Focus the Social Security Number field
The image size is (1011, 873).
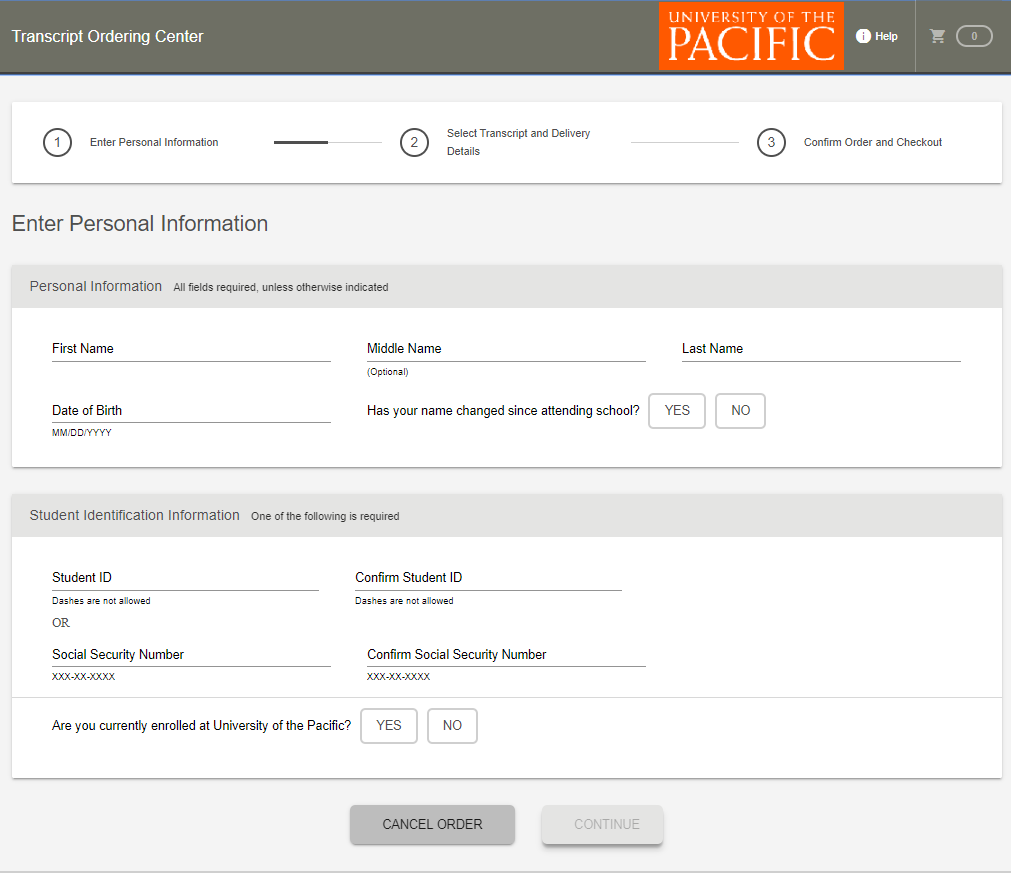[191, 654]
